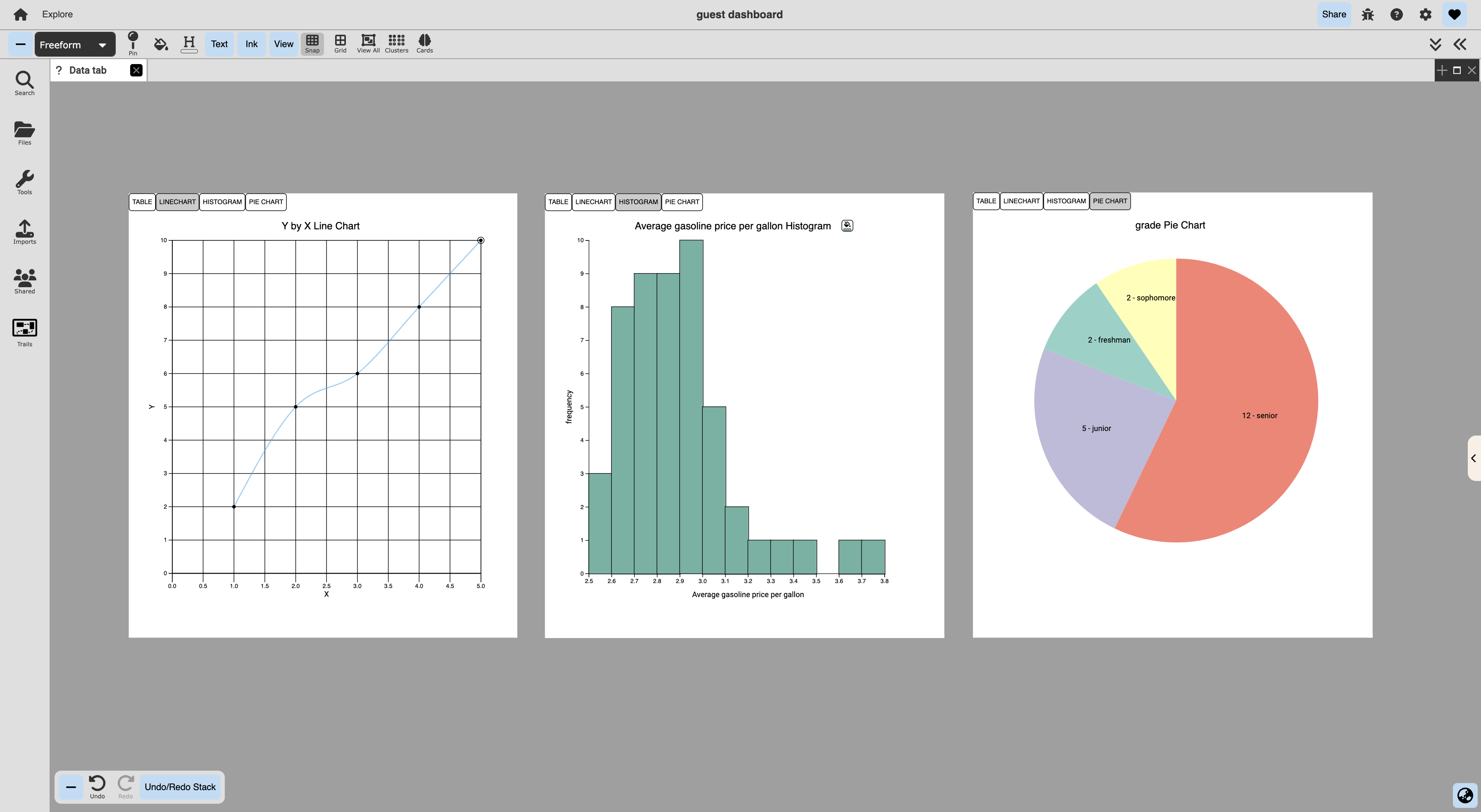Toggle the Snap option
Image resolution: width=1481 pixels, height=812 pixels.
[x=312, y=43]
